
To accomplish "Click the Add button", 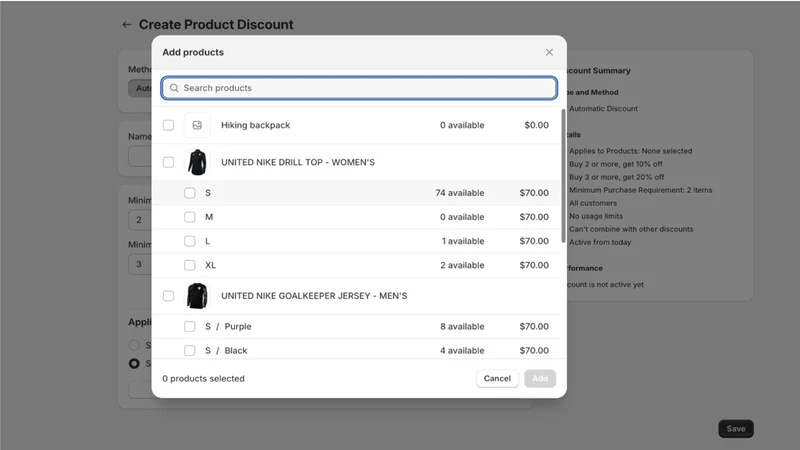I will click(x=540, y=379).
